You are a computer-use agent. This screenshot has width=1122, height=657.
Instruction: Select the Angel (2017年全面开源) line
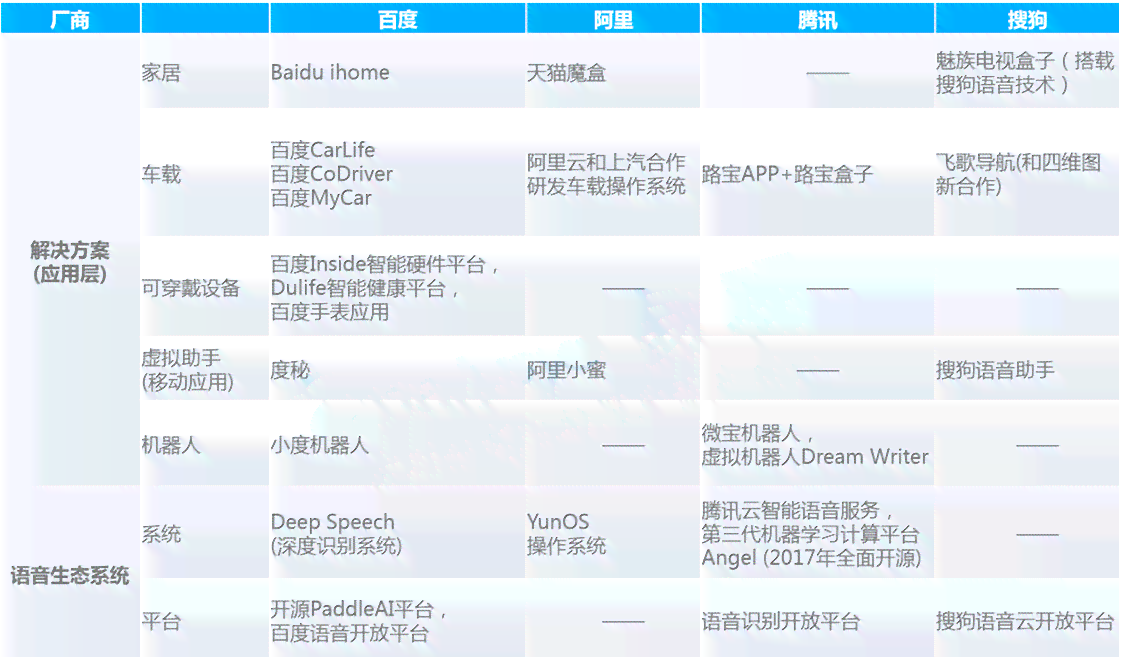tap(811, 558)
